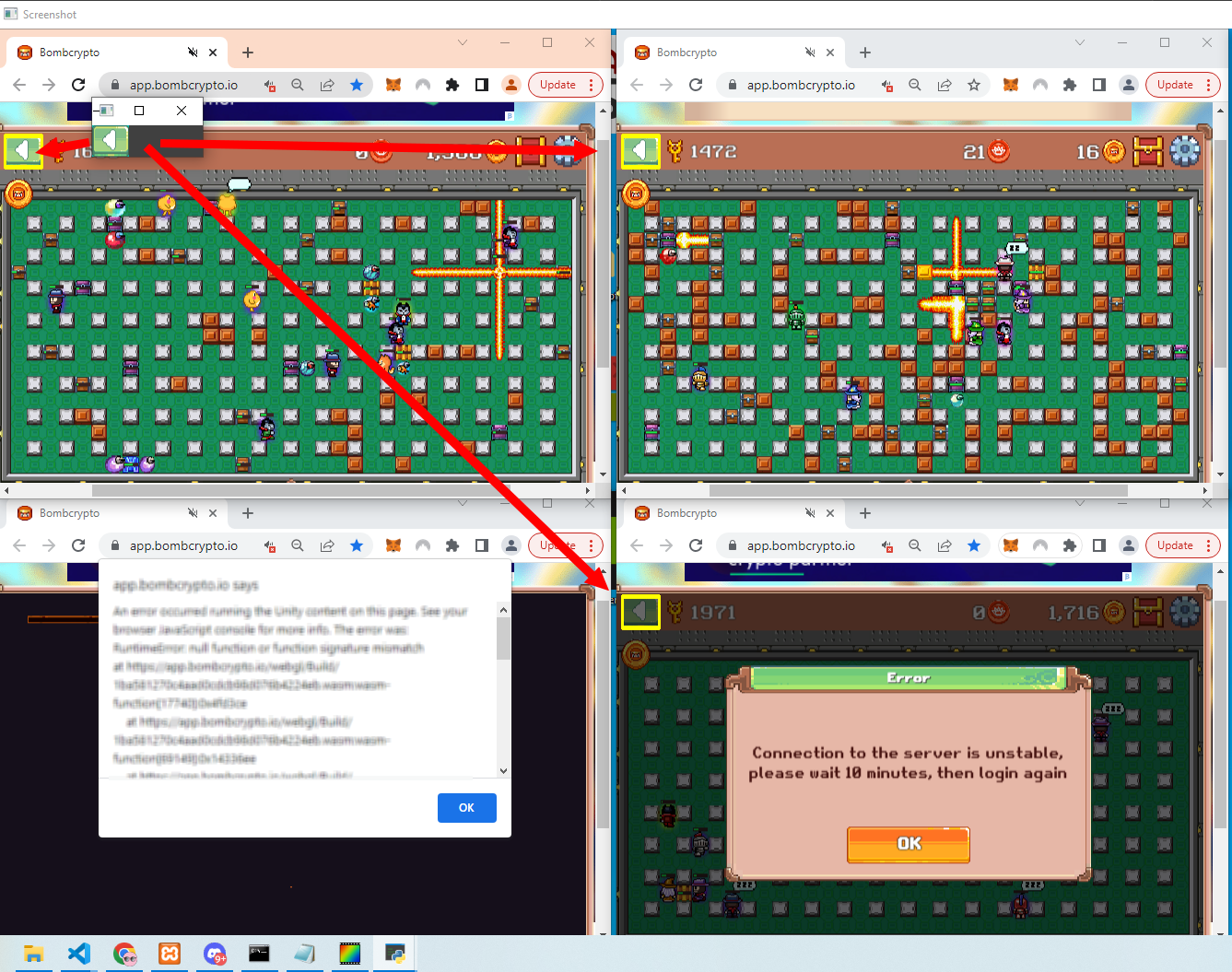The width and height of the screenshot is (1232, 972).
Task: Unmute the Bombcrypto tab in top-right browser
Action: tap(810, 53)
